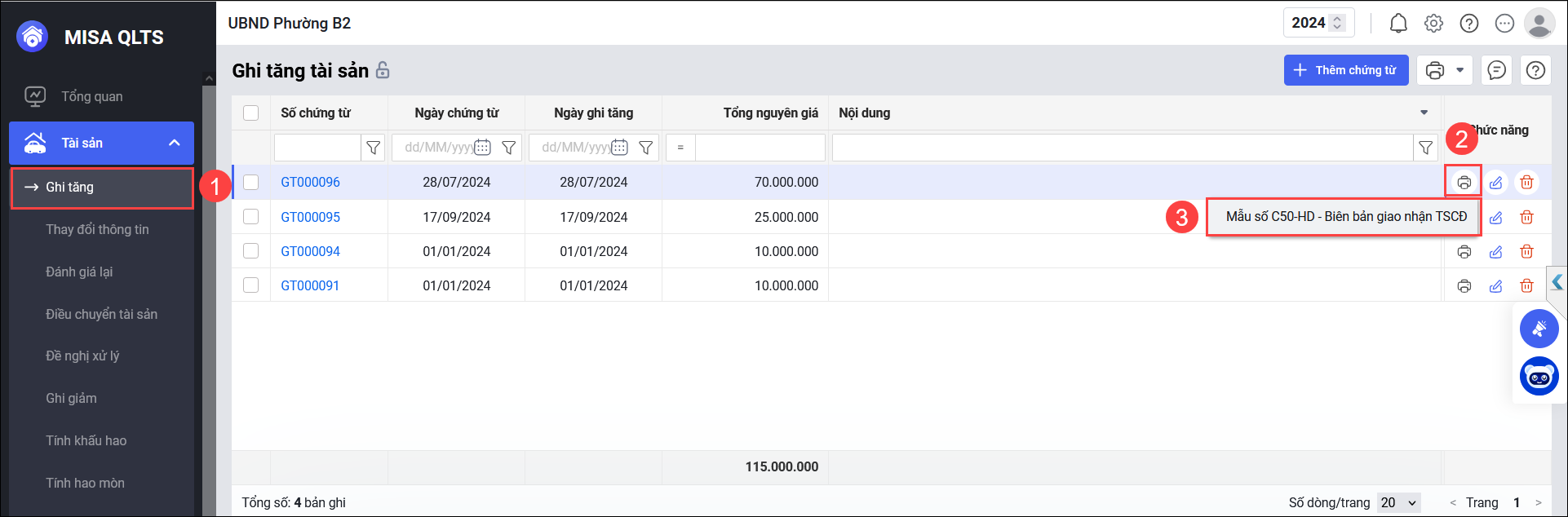The width and height of the screenshot is (1568, 517).
Task: Click the notification bell icon
Action: click(1398, 24)
